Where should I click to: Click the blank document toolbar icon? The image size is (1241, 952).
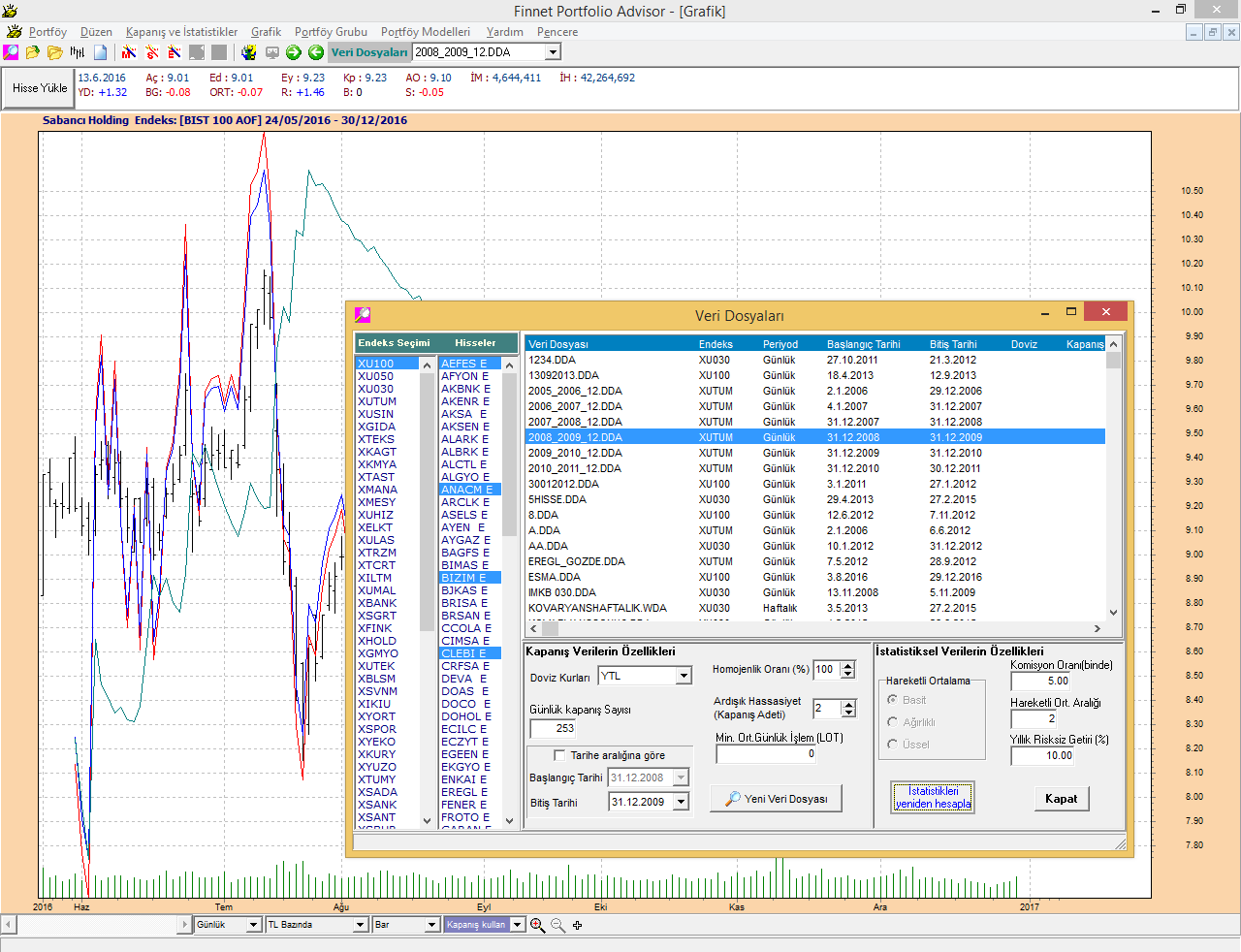pyautogui.click(x=100, y=52)
